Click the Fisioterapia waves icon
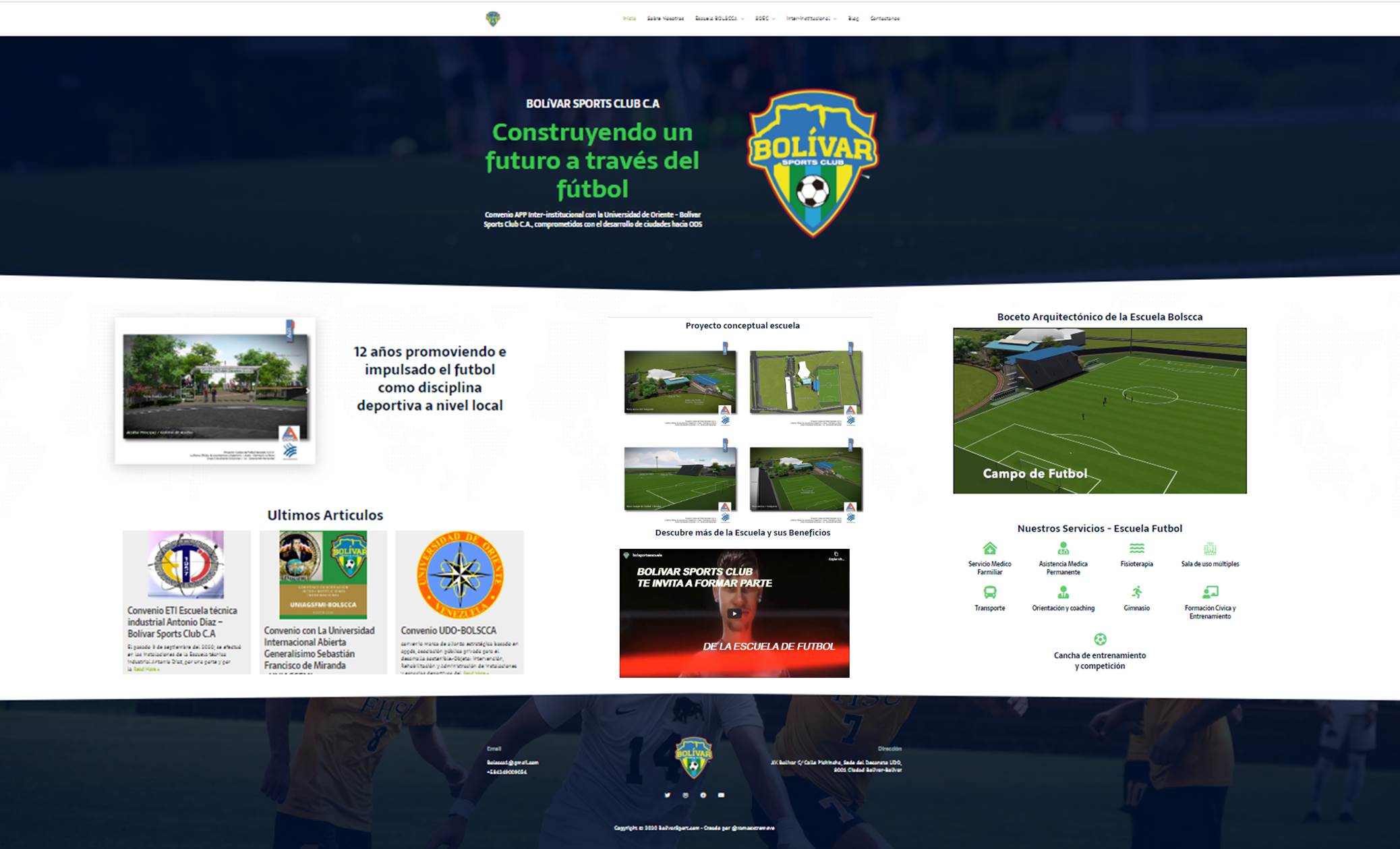Screen dimensions: 1400x849 point(1137,548)
